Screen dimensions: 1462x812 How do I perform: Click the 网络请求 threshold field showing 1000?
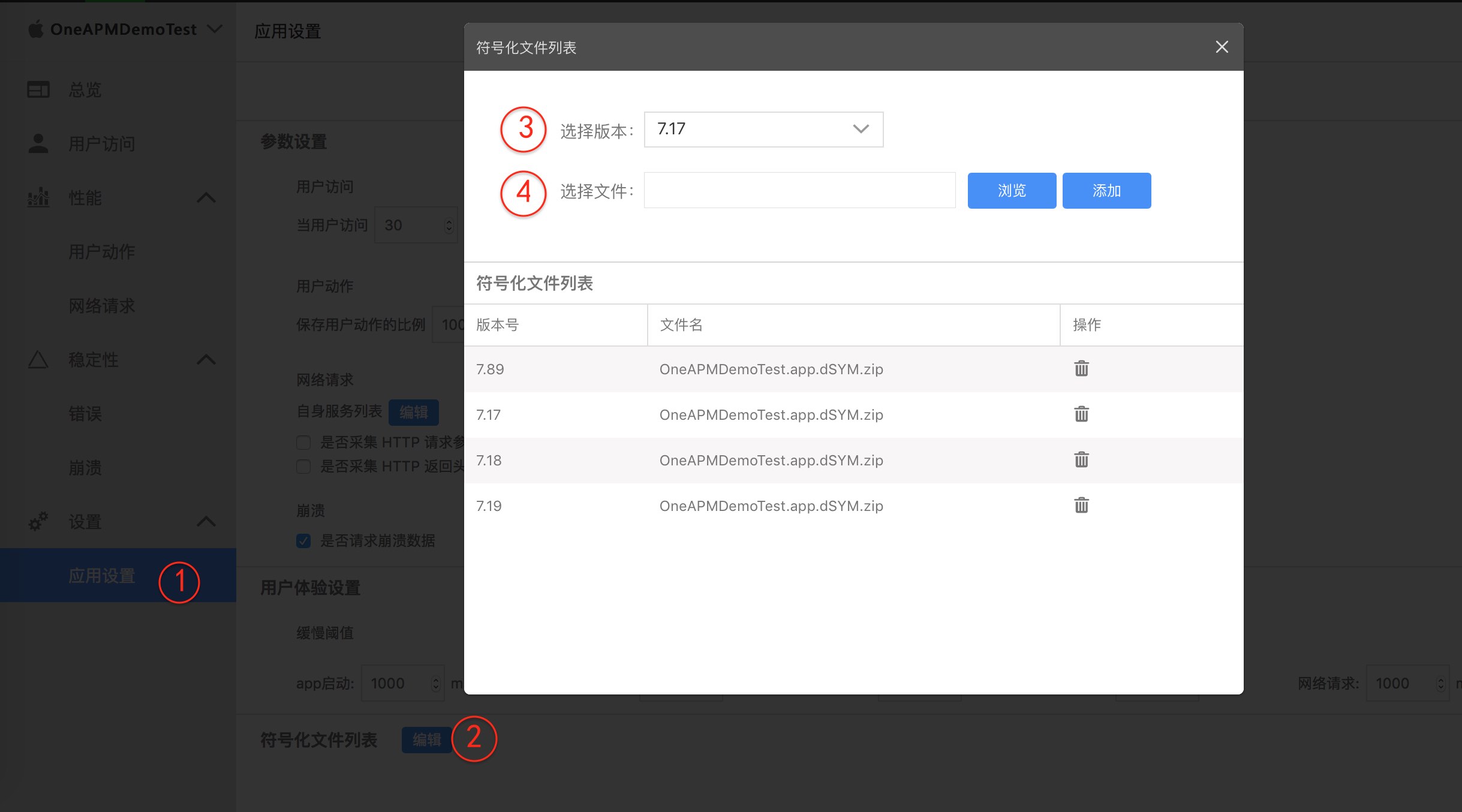tap(1407, 683)
